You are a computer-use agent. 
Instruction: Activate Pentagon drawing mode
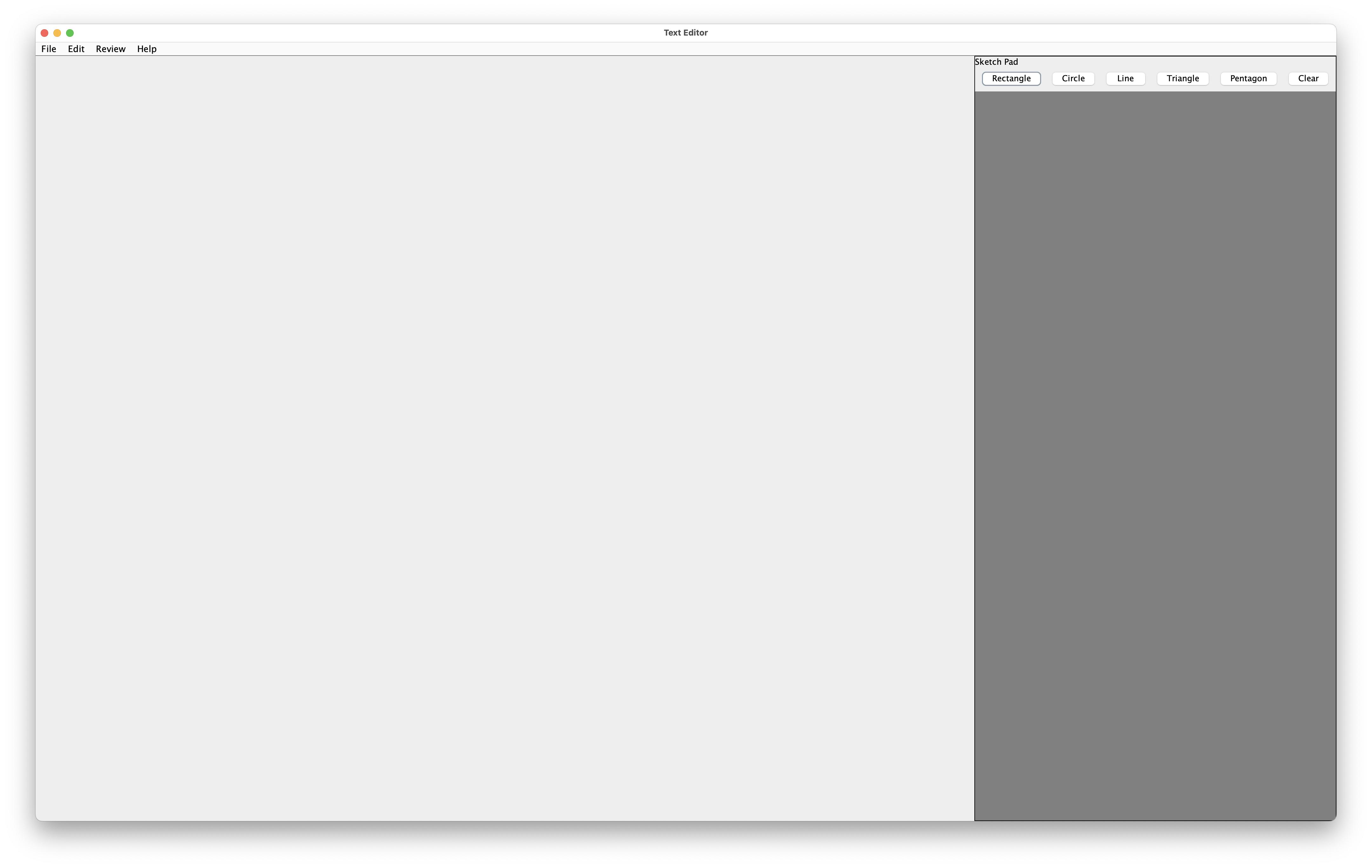[1248, 78]
